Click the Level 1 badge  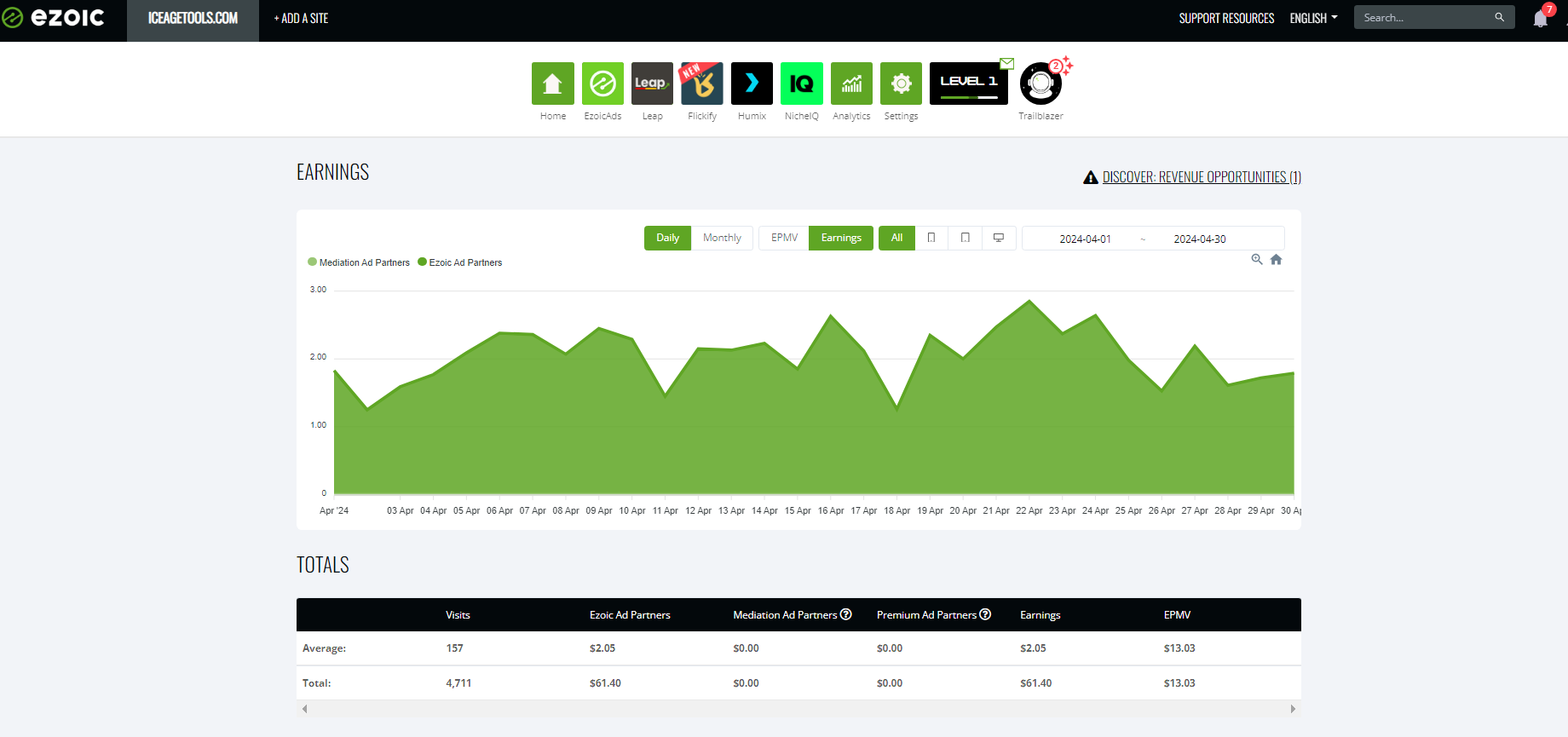(x=969, y=83)
